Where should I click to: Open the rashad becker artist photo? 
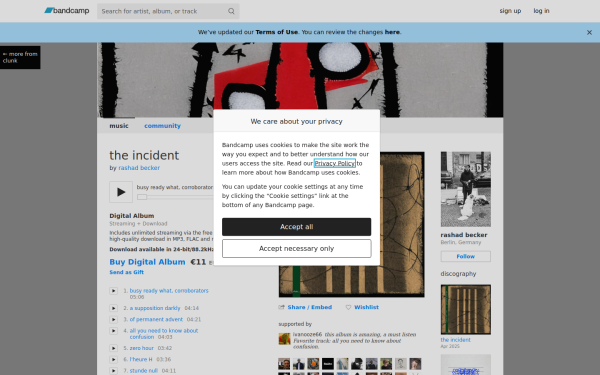[x=466, y=189]
